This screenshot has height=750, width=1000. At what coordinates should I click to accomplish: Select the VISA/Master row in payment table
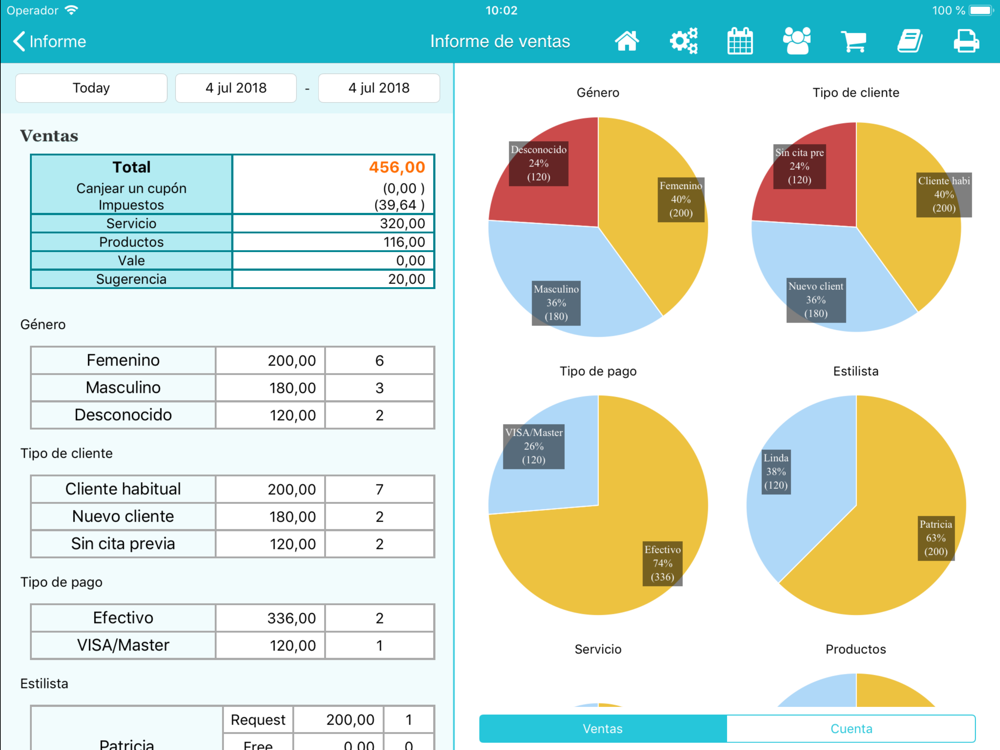(233, 645)
